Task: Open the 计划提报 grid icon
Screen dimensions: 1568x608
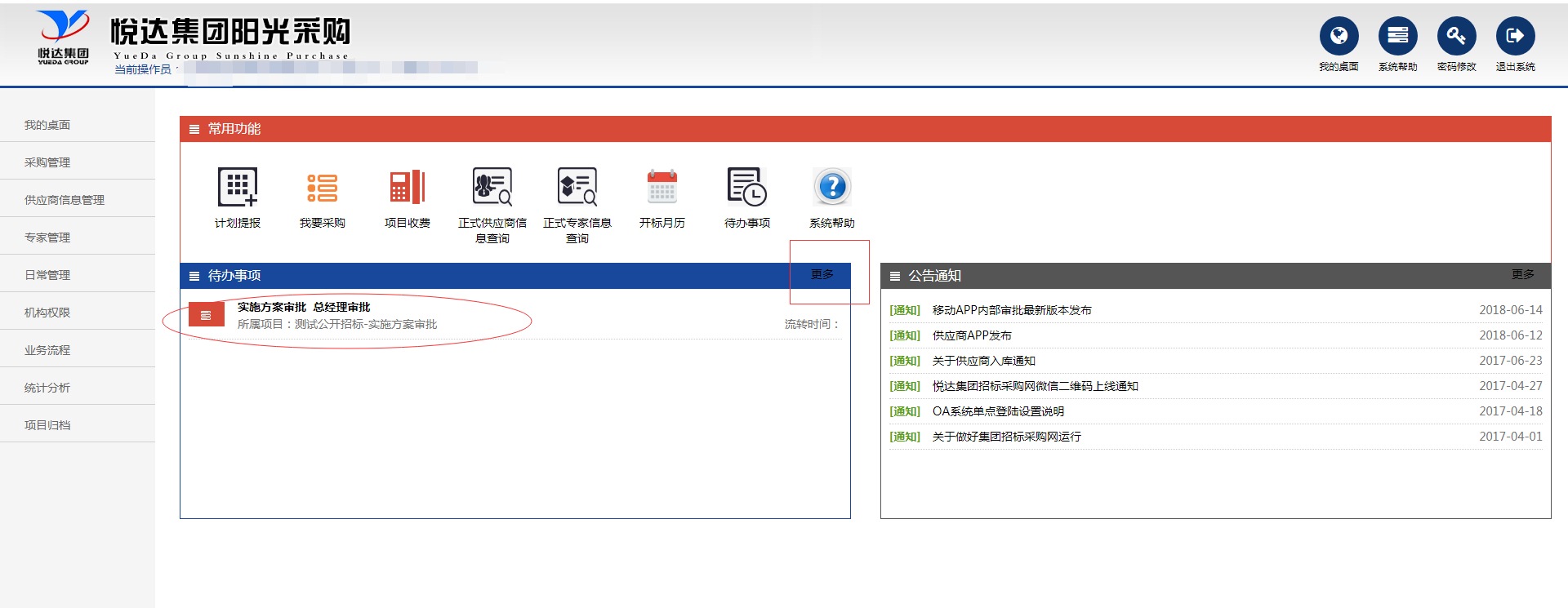Action: (238, 187)
